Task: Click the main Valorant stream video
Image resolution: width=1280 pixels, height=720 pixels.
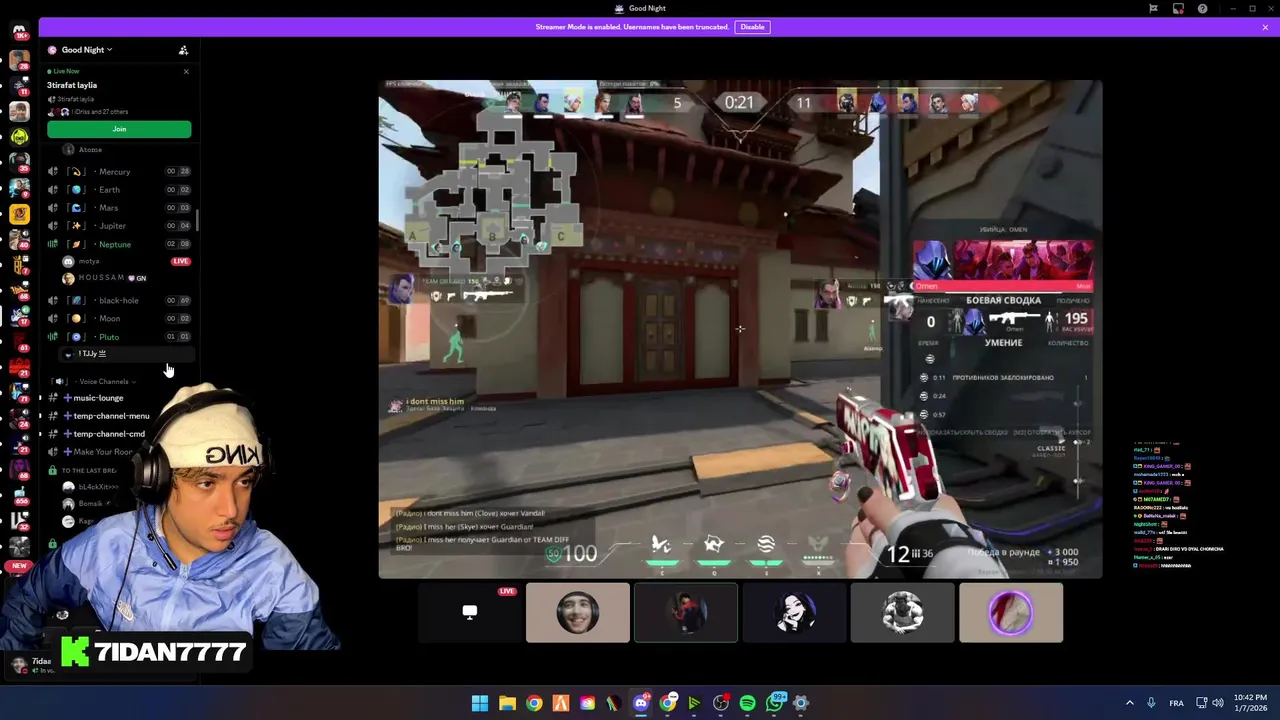Action: (740, 329)
